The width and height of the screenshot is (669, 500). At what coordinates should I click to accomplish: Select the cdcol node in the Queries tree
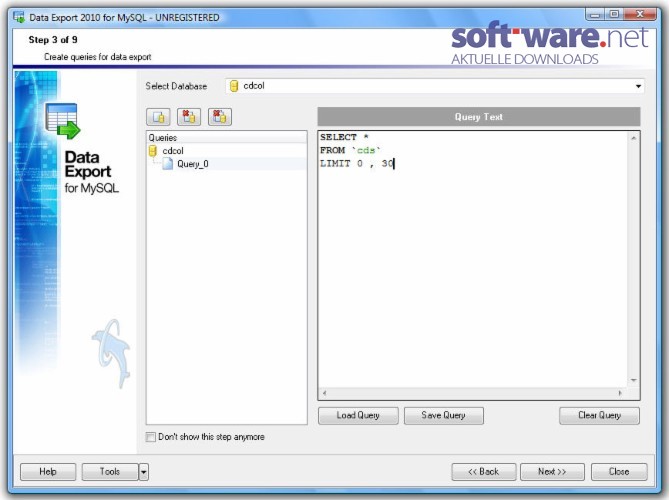pyautogui.click(x=173, y=151)
